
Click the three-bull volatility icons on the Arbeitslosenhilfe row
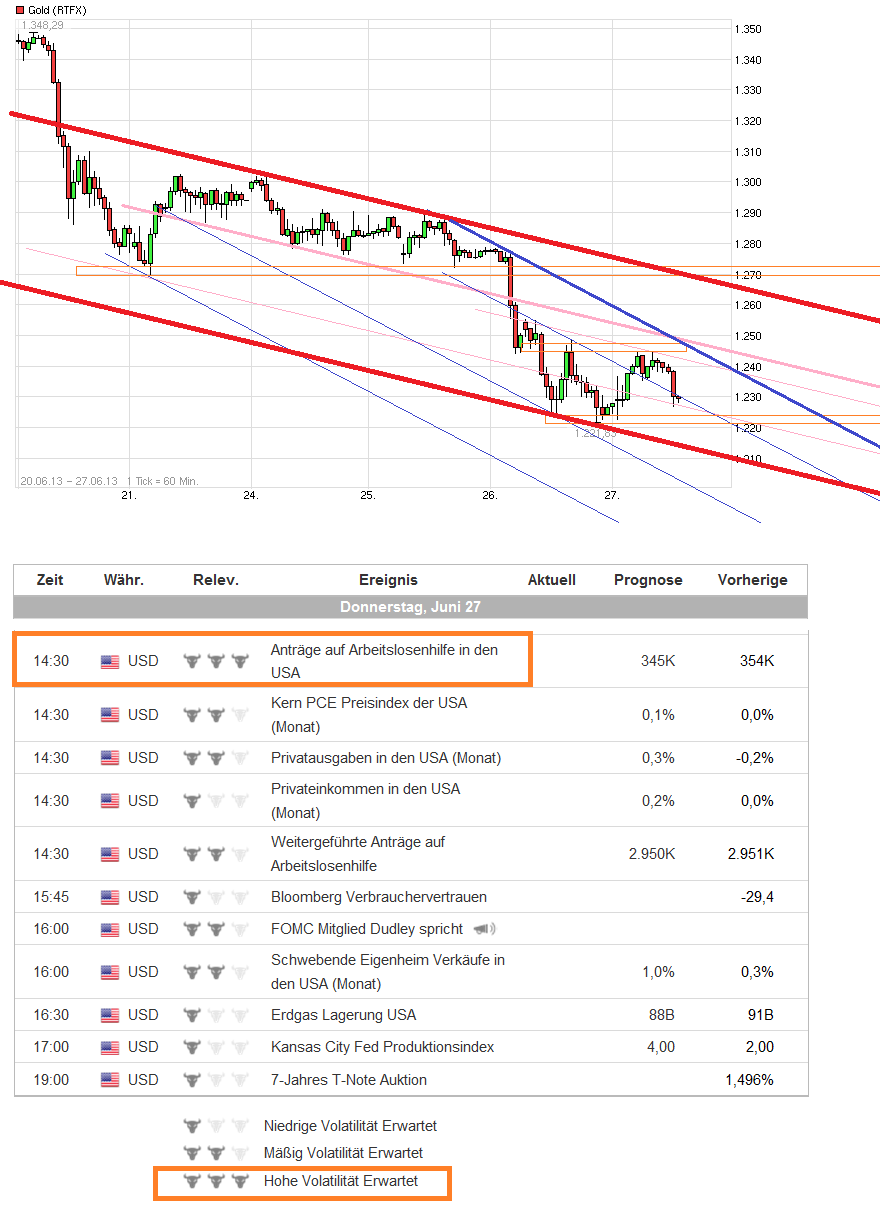pos(215,660)
